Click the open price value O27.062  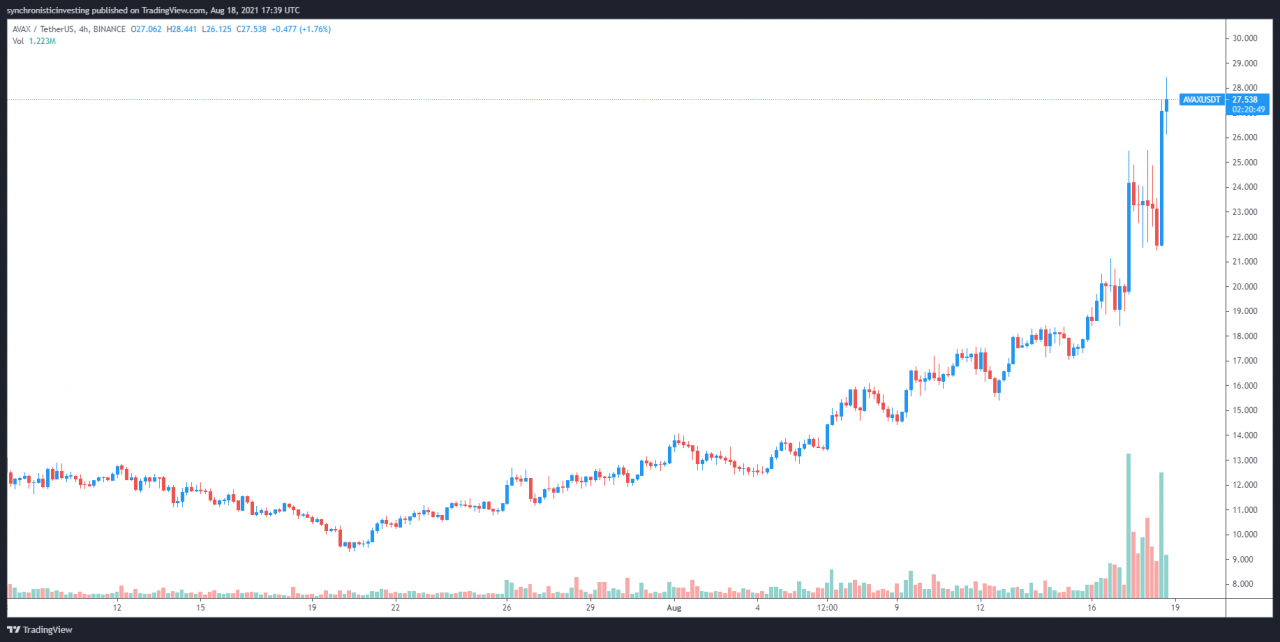150,29
